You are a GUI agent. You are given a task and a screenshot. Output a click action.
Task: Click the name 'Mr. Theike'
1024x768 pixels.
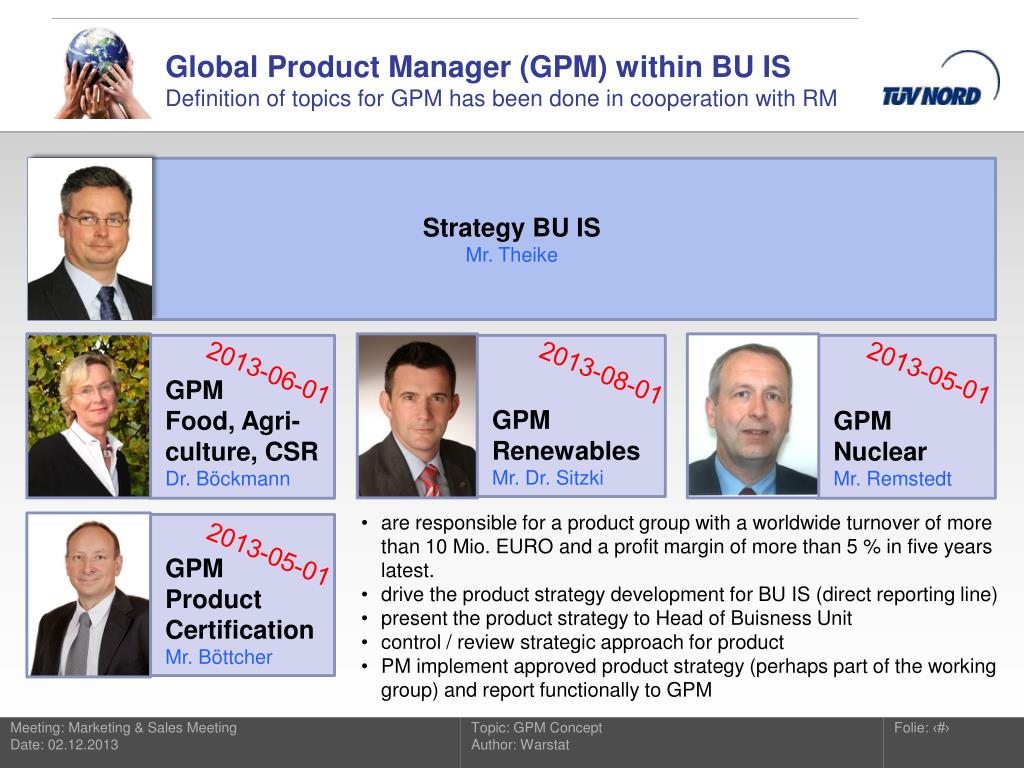pyautogui.click(x=511, y=255)
